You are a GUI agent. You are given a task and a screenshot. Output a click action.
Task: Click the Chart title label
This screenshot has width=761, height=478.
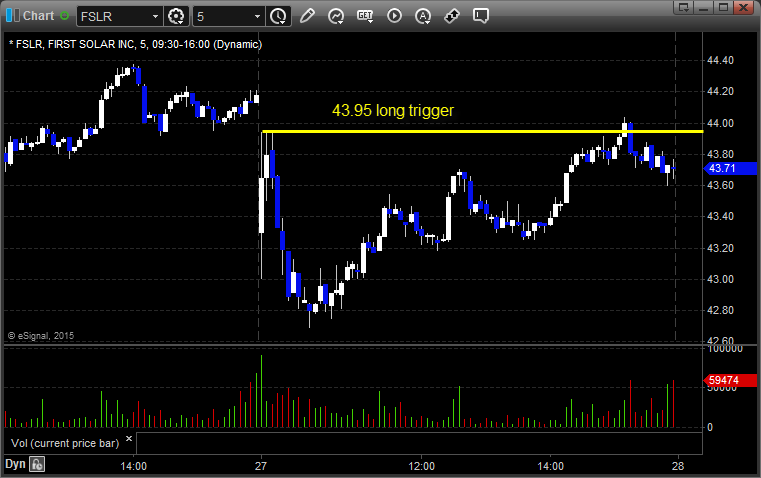click(39, 16)
